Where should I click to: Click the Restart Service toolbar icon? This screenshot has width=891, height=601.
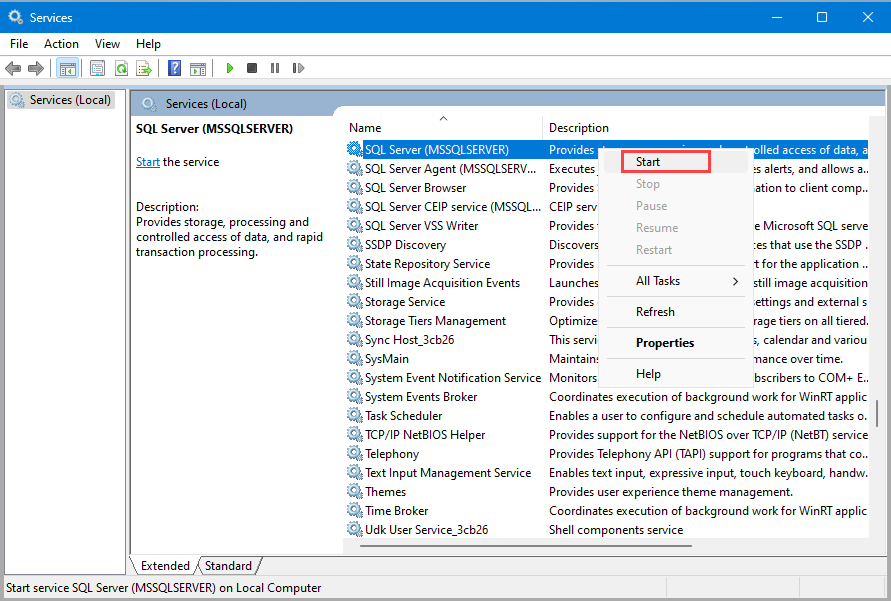coord(298,68)
